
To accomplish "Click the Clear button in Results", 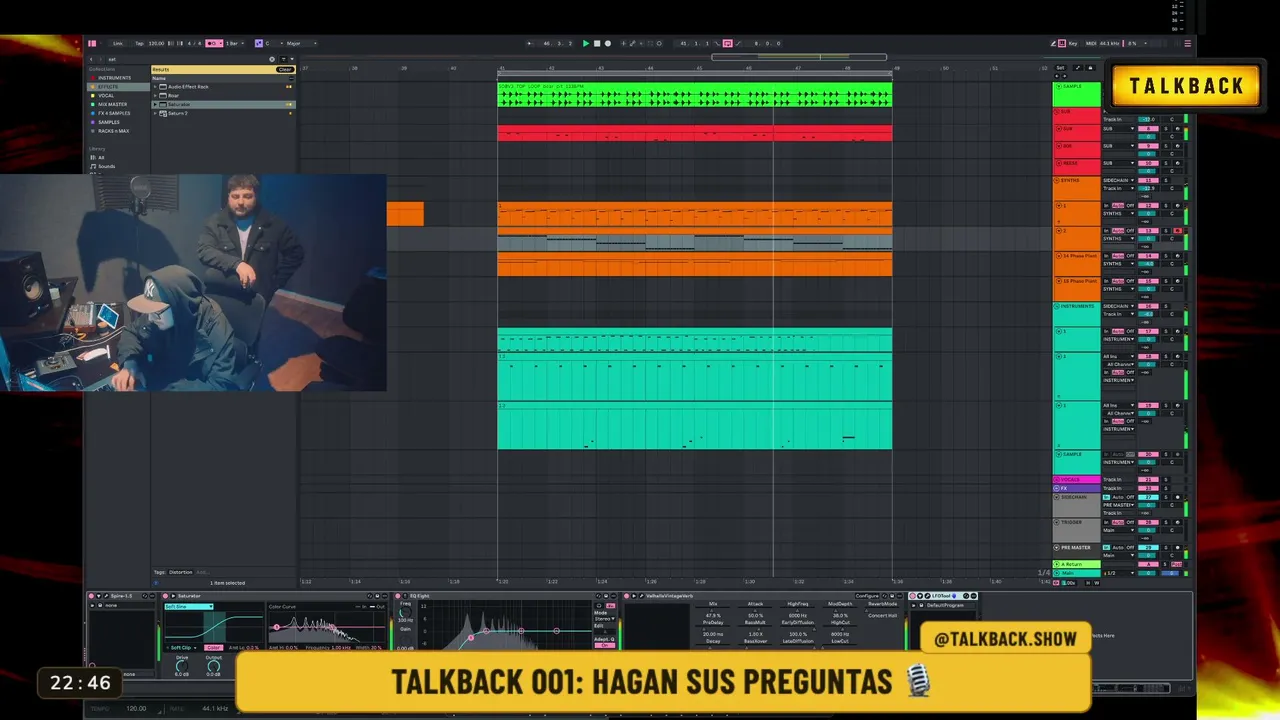I will tap(285, 69).
